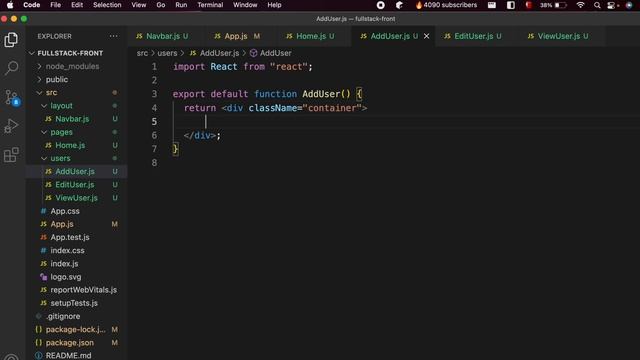The image size is (640, 360).
Task: Click the closing div tag on line 6
Action: pyautogui.click(x=202, y=136)
